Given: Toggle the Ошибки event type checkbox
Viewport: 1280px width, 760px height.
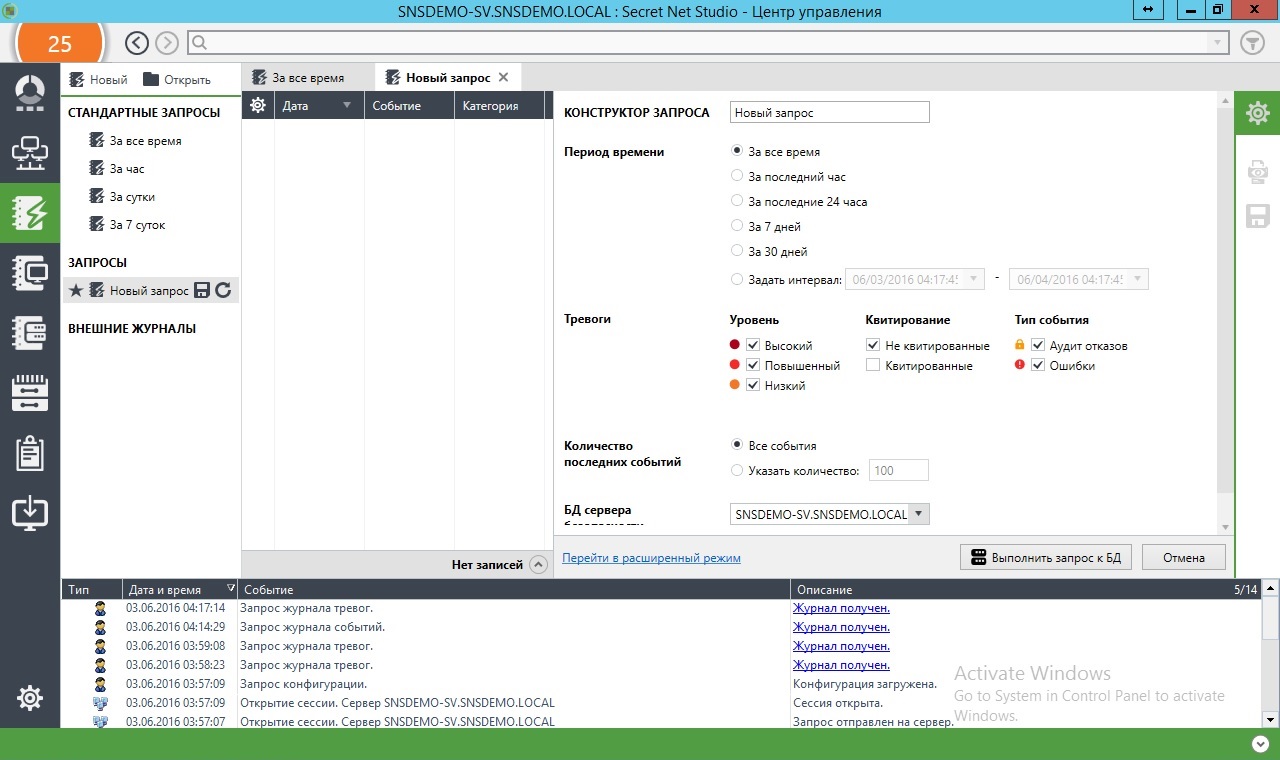Looking at the screenshot, I should click(x=1038, y=365).
